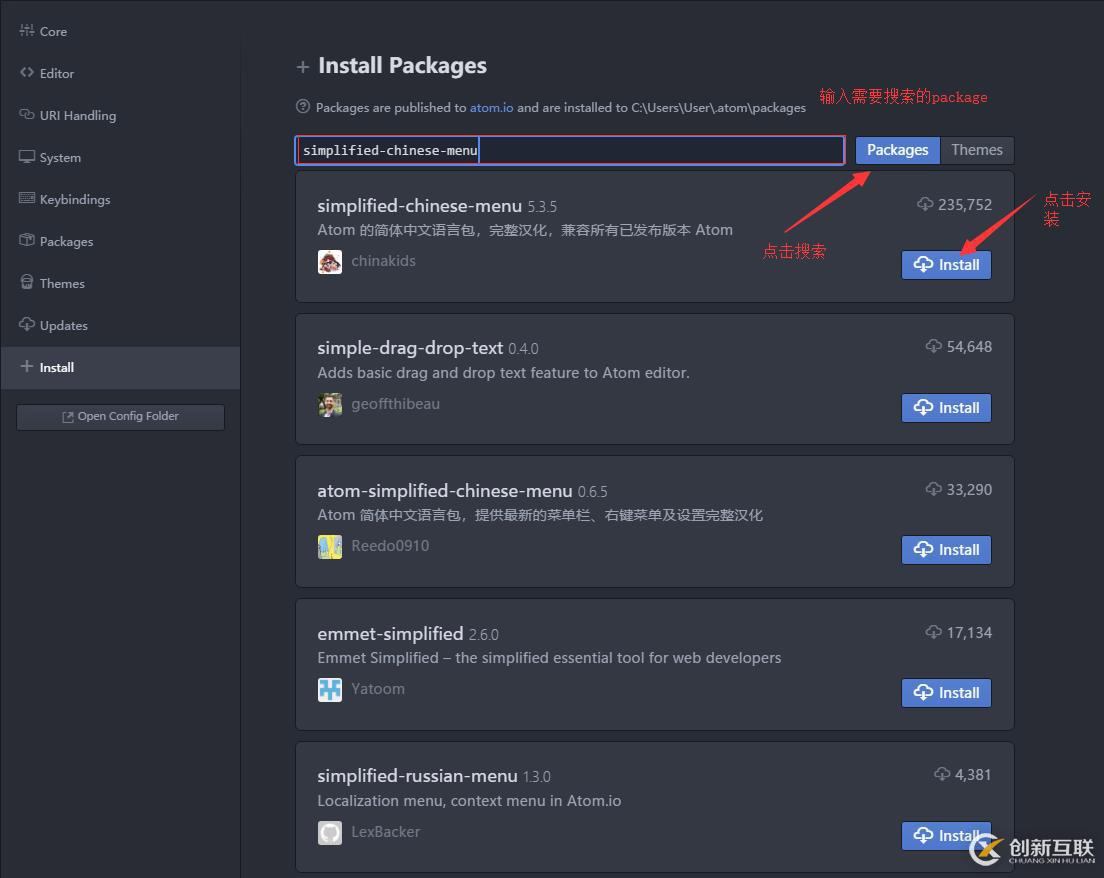1104x878 pixels.
Task: Open the simple-drag-drop-text package title
Action: click(x=410, y=348)
